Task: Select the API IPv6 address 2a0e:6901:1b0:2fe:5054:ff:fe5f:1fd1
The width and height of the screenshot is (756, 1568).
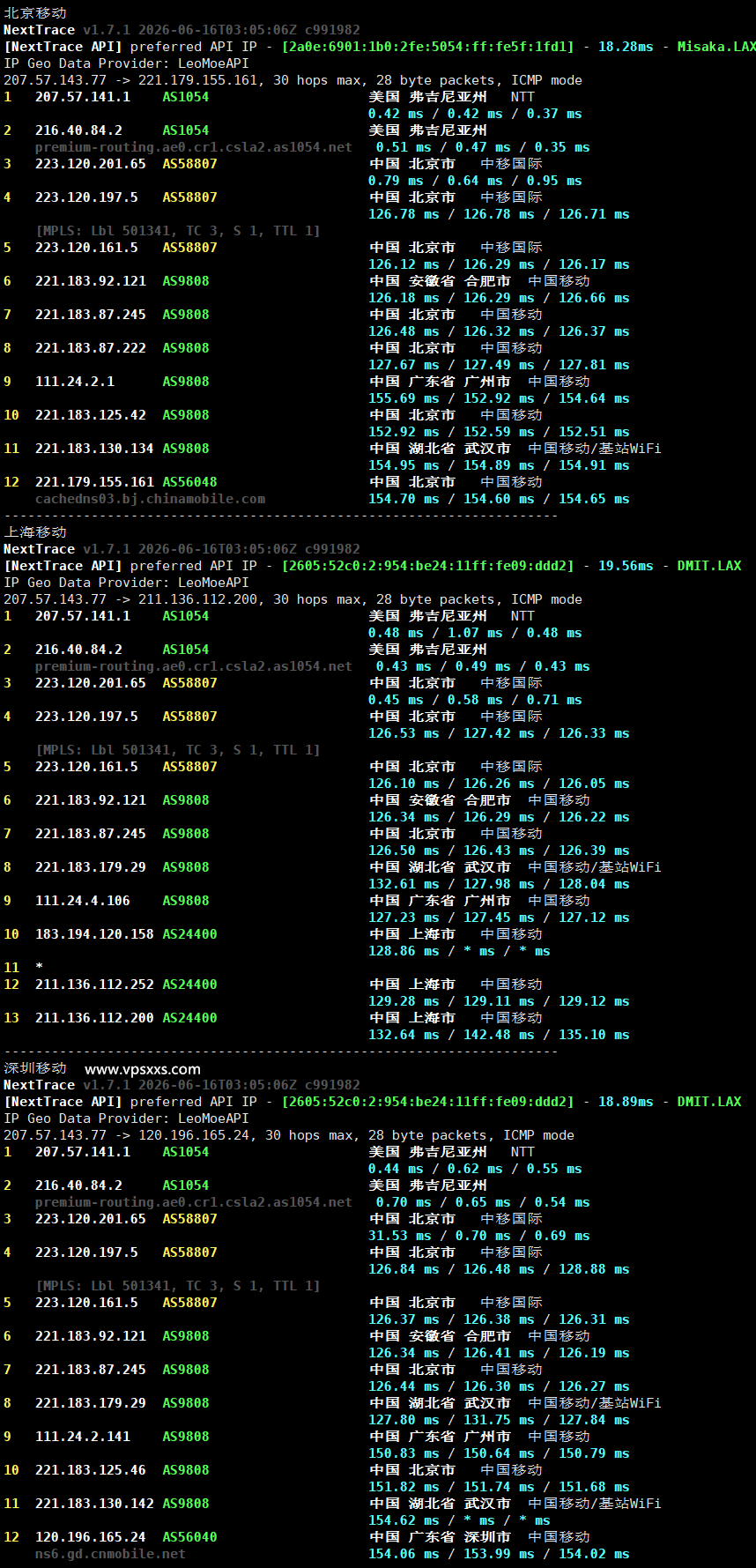Action: click(x=427, y=47)
